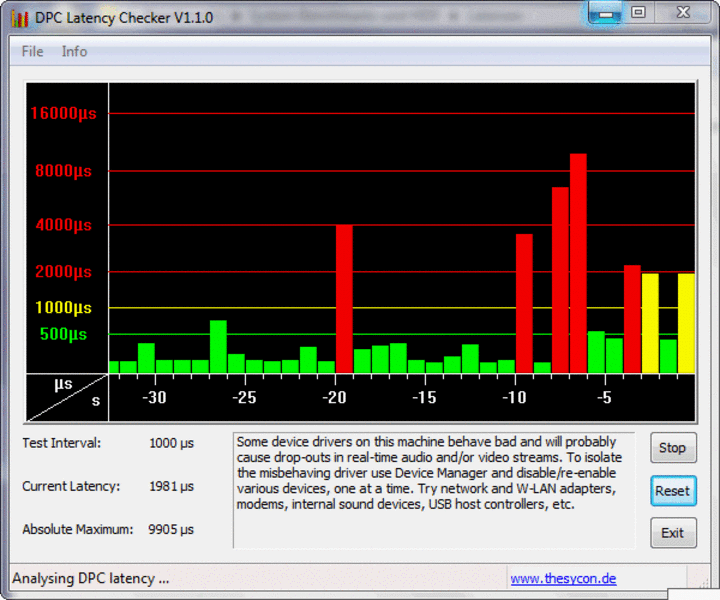Screen dimensions: 720x600
Task: Click the 16000µs axis label
Action: click(63, 113)
